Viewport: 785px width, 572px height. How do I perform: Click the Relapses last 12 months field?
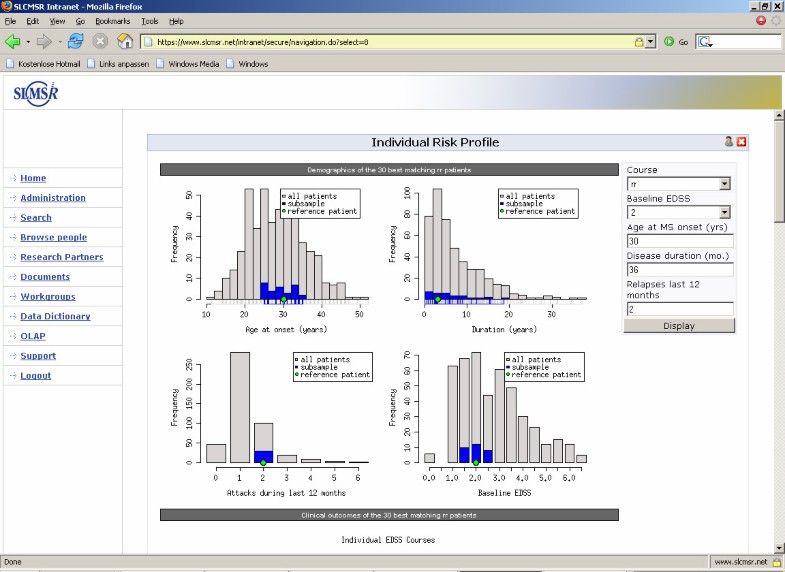[x=680, y=309]
